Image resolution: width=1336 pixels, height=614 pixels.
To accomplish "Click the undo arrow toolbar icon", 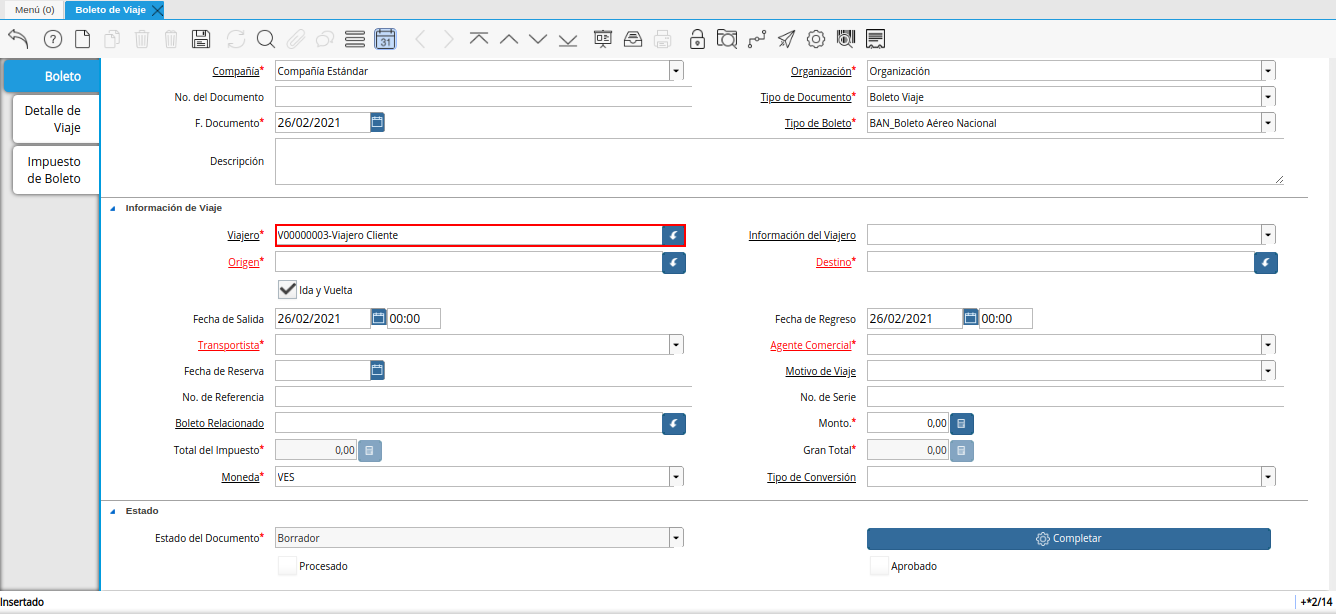I will point(18,39).
